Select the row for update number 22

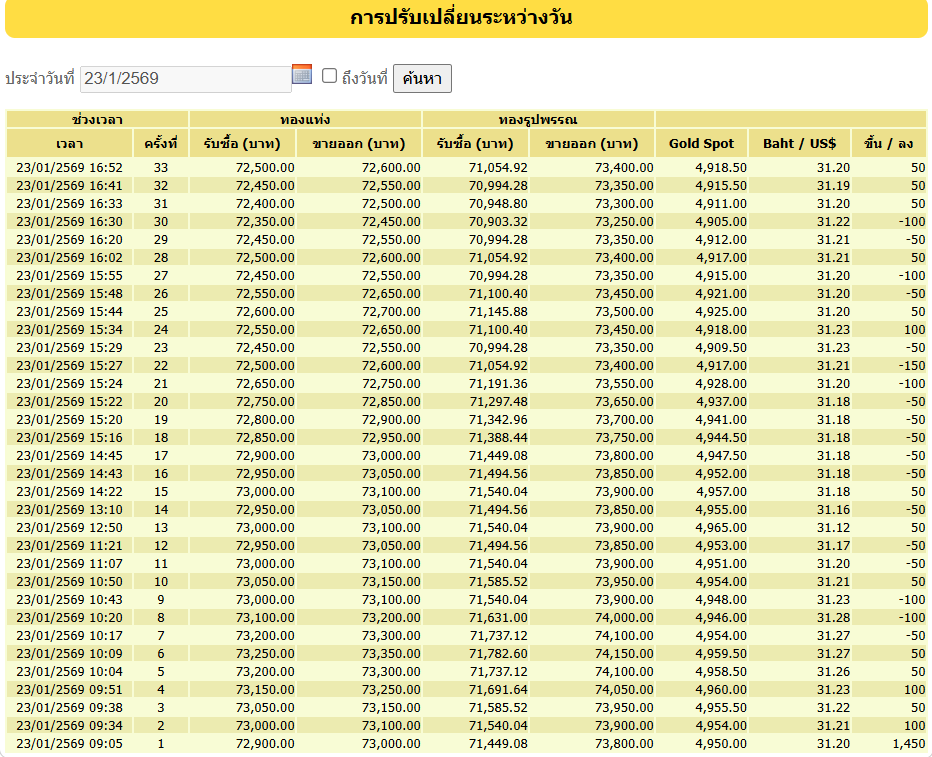[x=466, y=365]
